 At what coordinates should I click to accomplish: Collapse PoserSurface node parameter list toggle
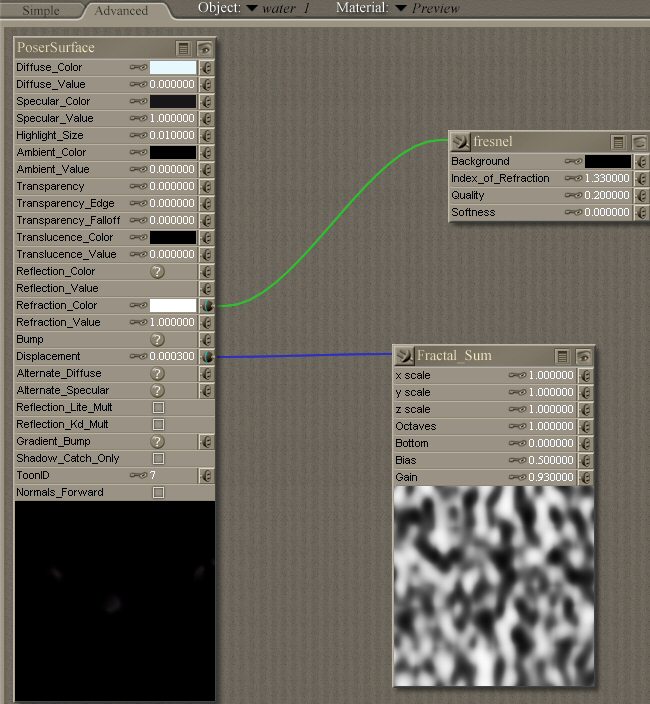point(183,48)
